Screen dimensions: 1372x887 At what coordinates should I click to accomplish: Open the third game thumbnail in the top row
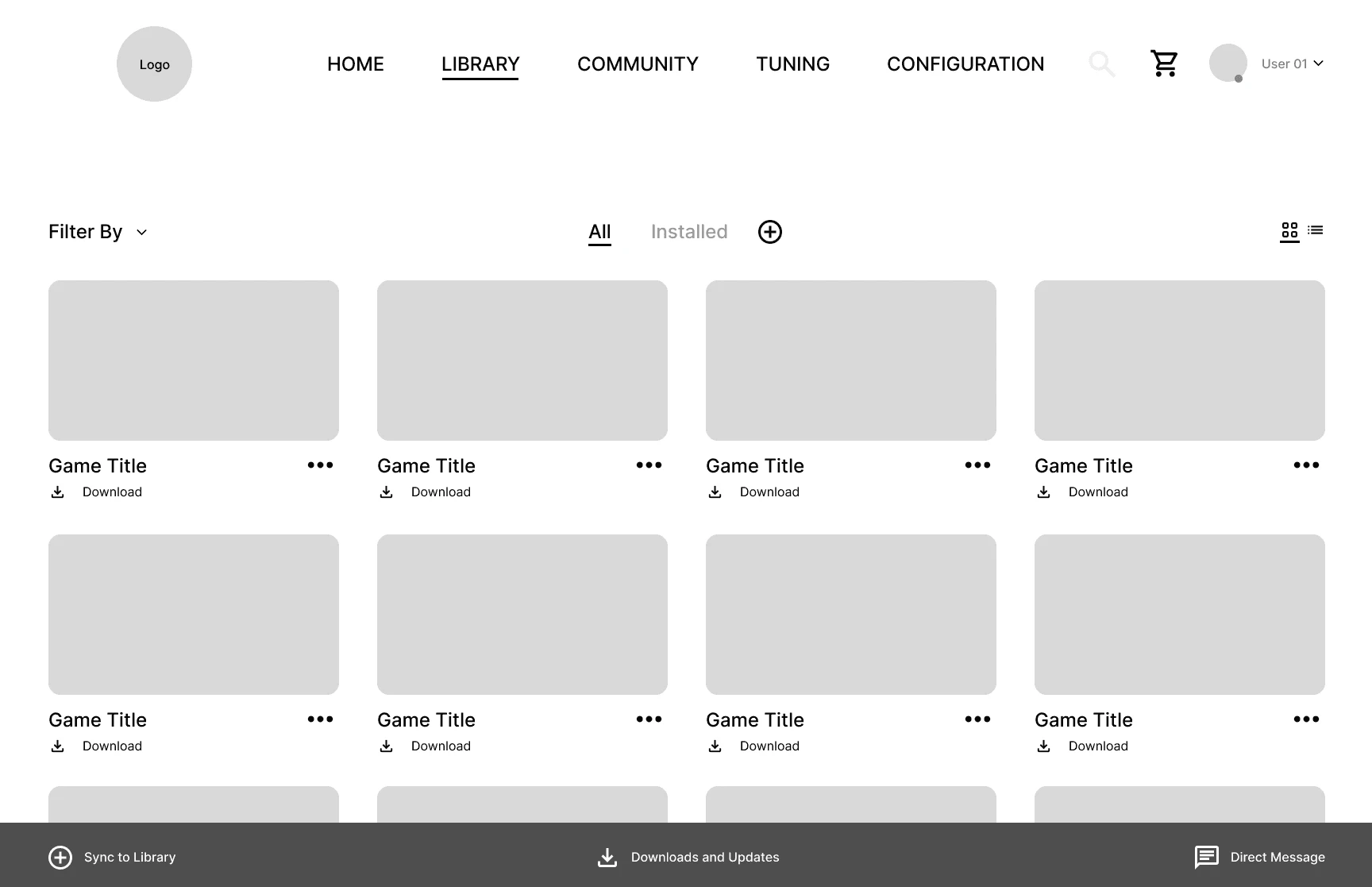851,361
